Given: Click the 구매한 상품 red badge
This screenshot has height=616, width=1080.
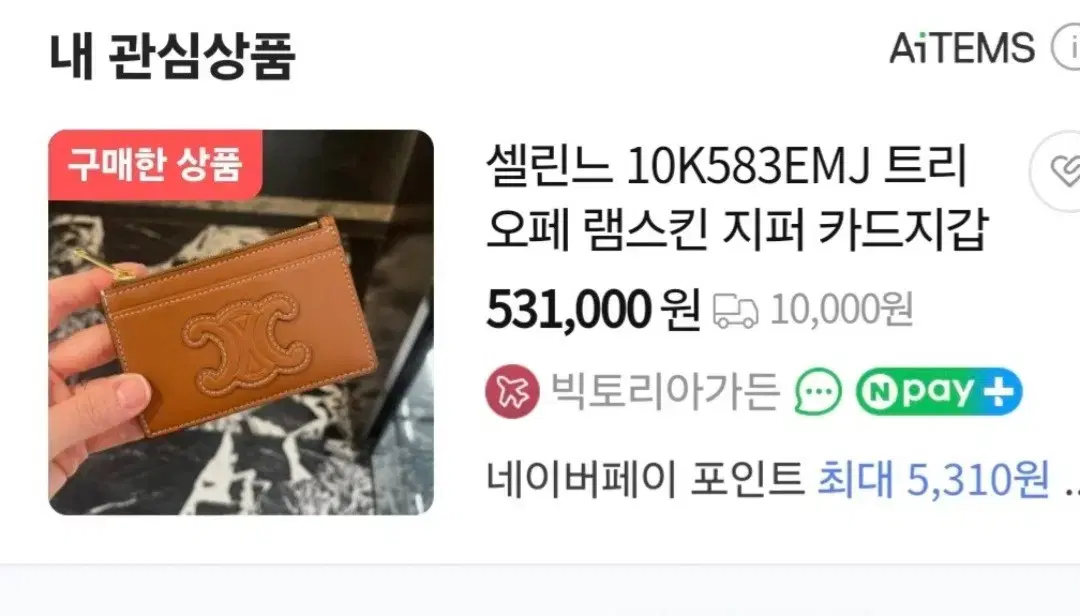Looking at the screenshot, I should (155, 164).
